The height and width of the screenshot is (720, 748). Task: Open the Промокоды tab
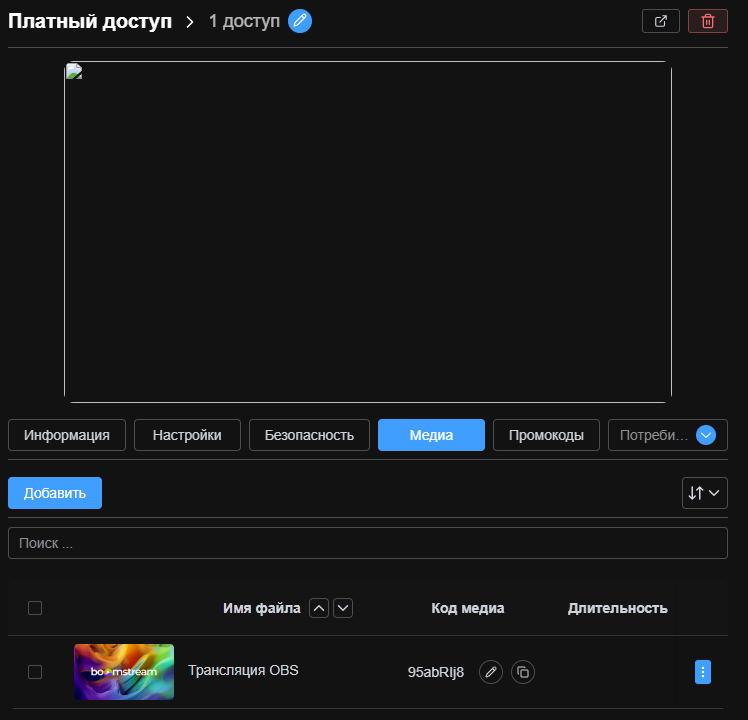(546, 435)
